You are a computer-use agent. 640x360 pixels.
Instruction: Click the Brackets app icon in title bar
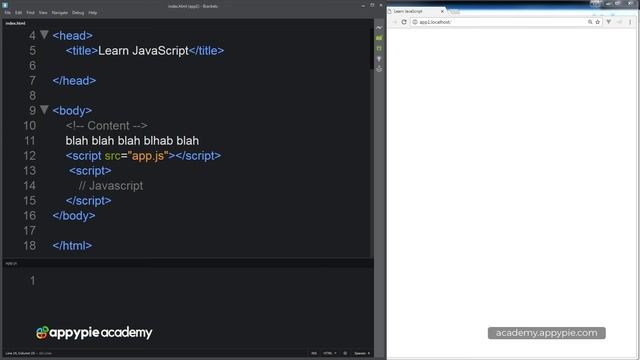point(5,5)
